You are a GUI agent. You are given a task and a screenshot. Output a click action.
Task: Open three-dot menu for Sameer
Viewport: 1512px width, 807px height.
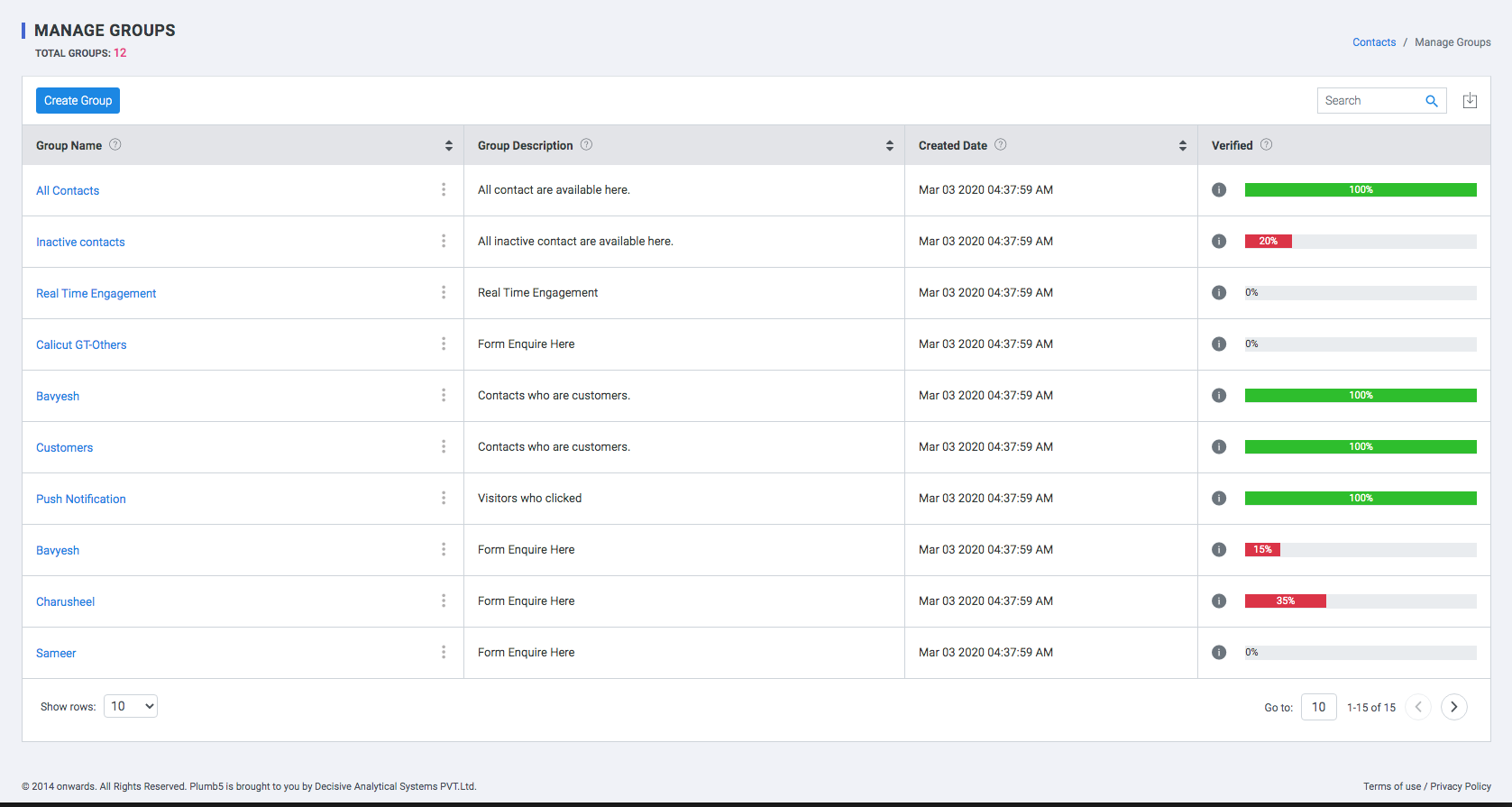coord(444,652)
